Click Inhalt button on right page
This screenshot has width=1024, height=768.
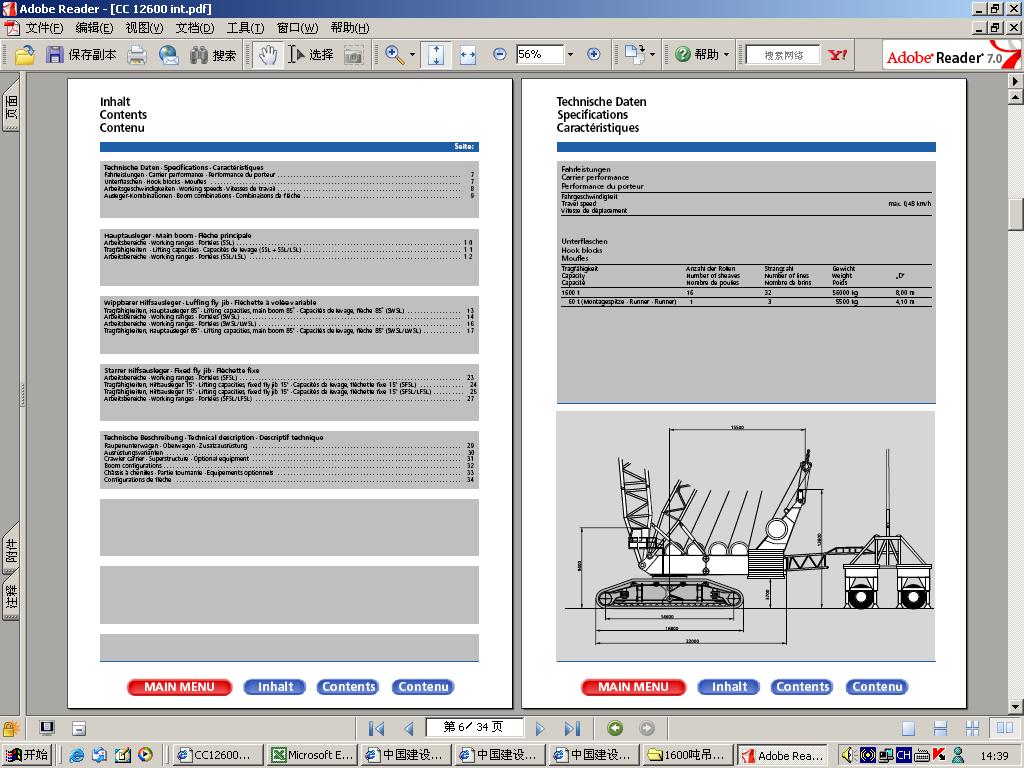(729, 687)
